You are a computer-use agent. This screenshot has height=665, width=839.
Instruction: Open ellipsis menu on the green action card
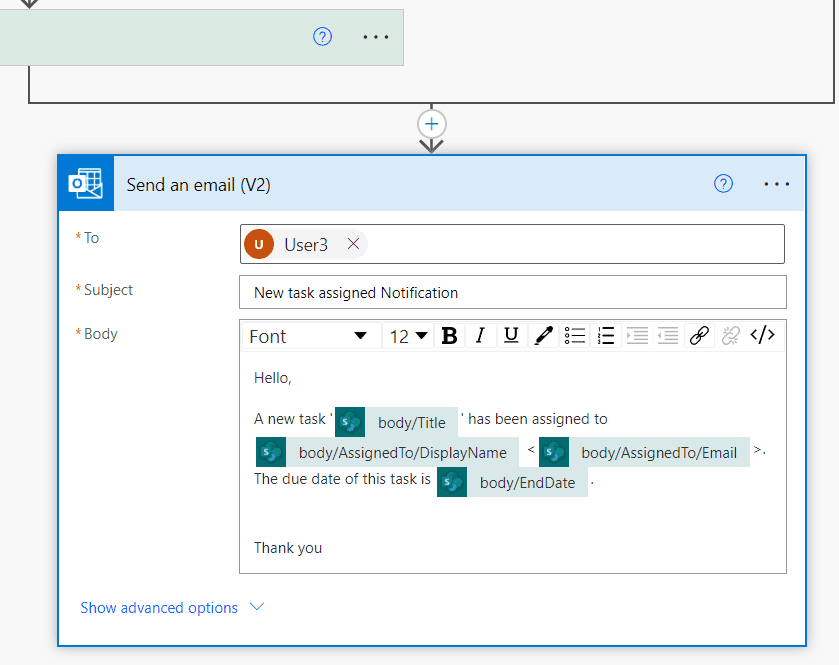click(x=376, y=37)
